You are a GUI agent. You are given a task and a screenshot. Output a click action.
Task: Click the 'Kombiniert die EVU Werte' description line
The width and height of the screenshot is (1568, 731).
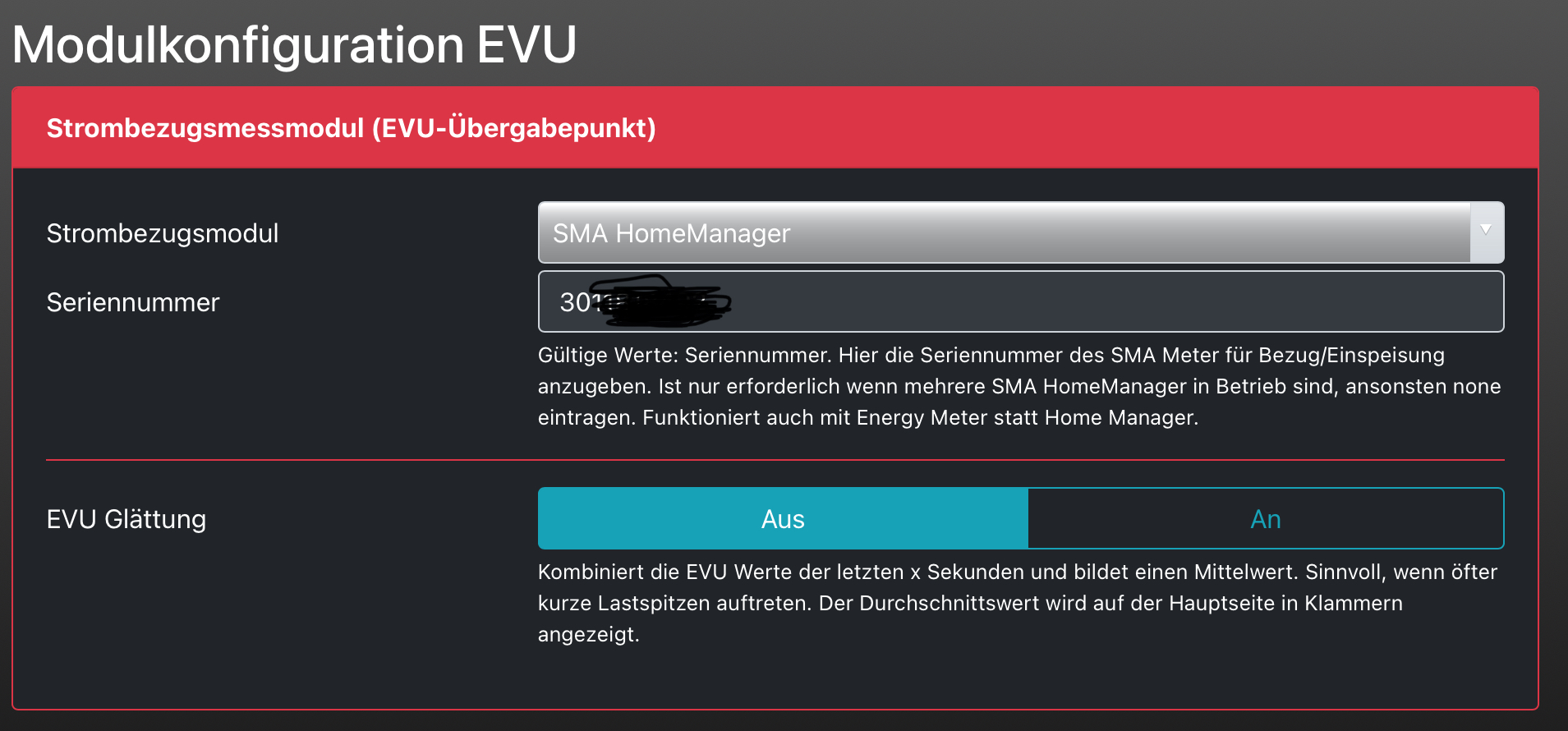click(x=1017, y=572)
